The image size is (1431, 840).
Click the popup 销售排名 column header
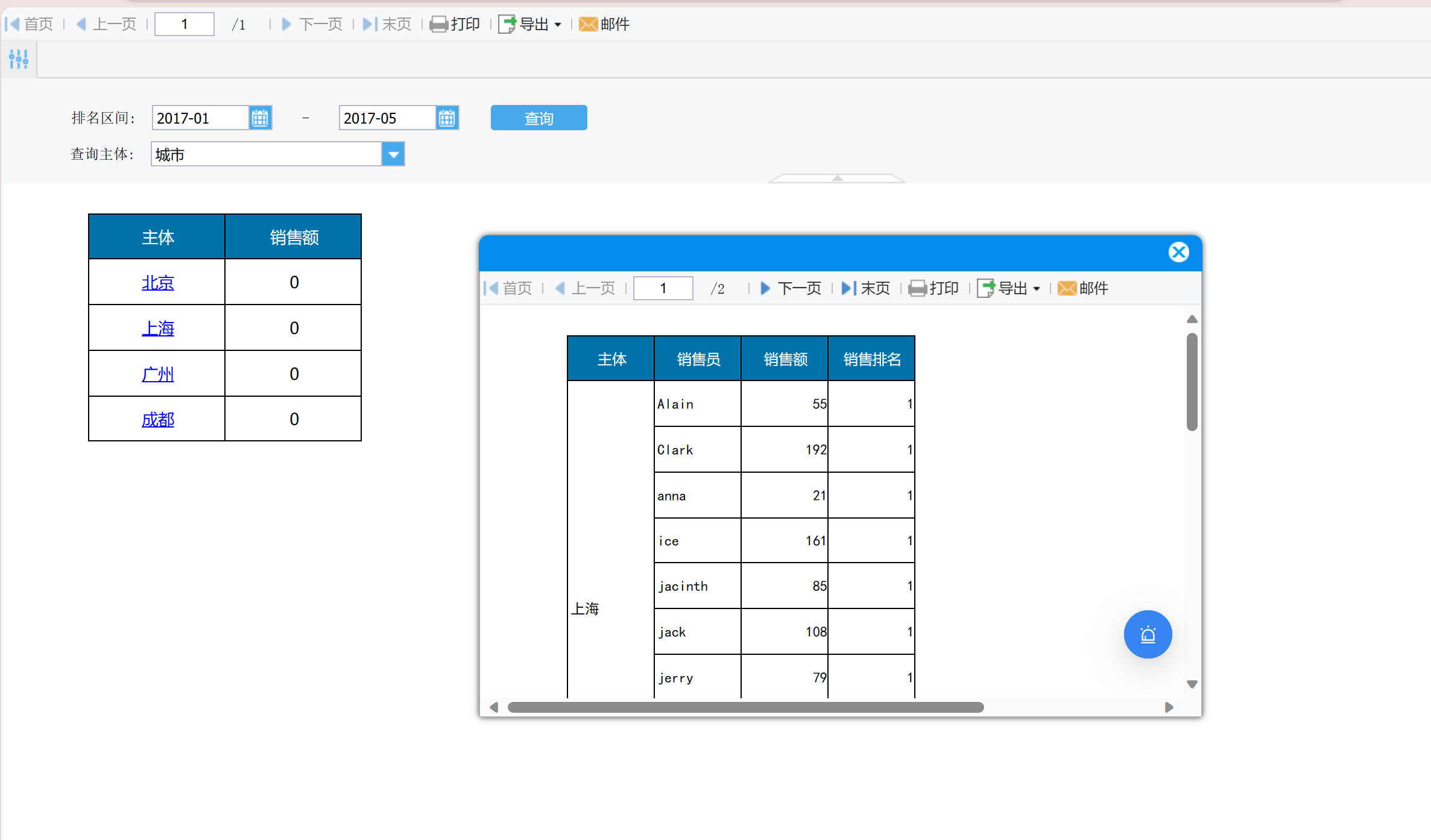coord(871,359)
